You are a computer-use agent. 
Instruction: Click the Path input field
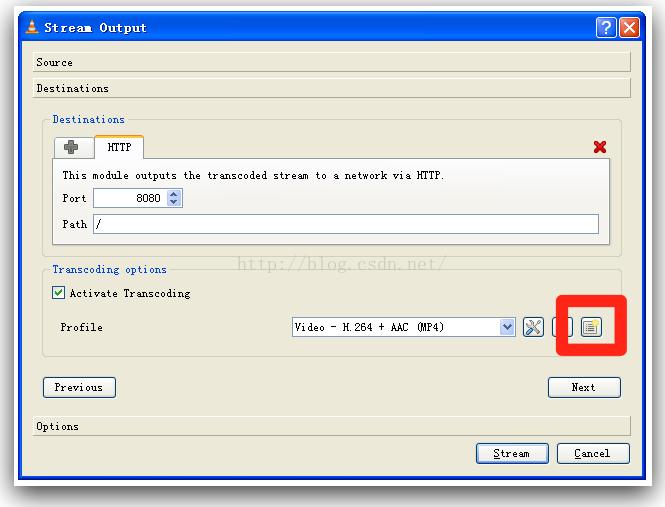tap(346, 224)
